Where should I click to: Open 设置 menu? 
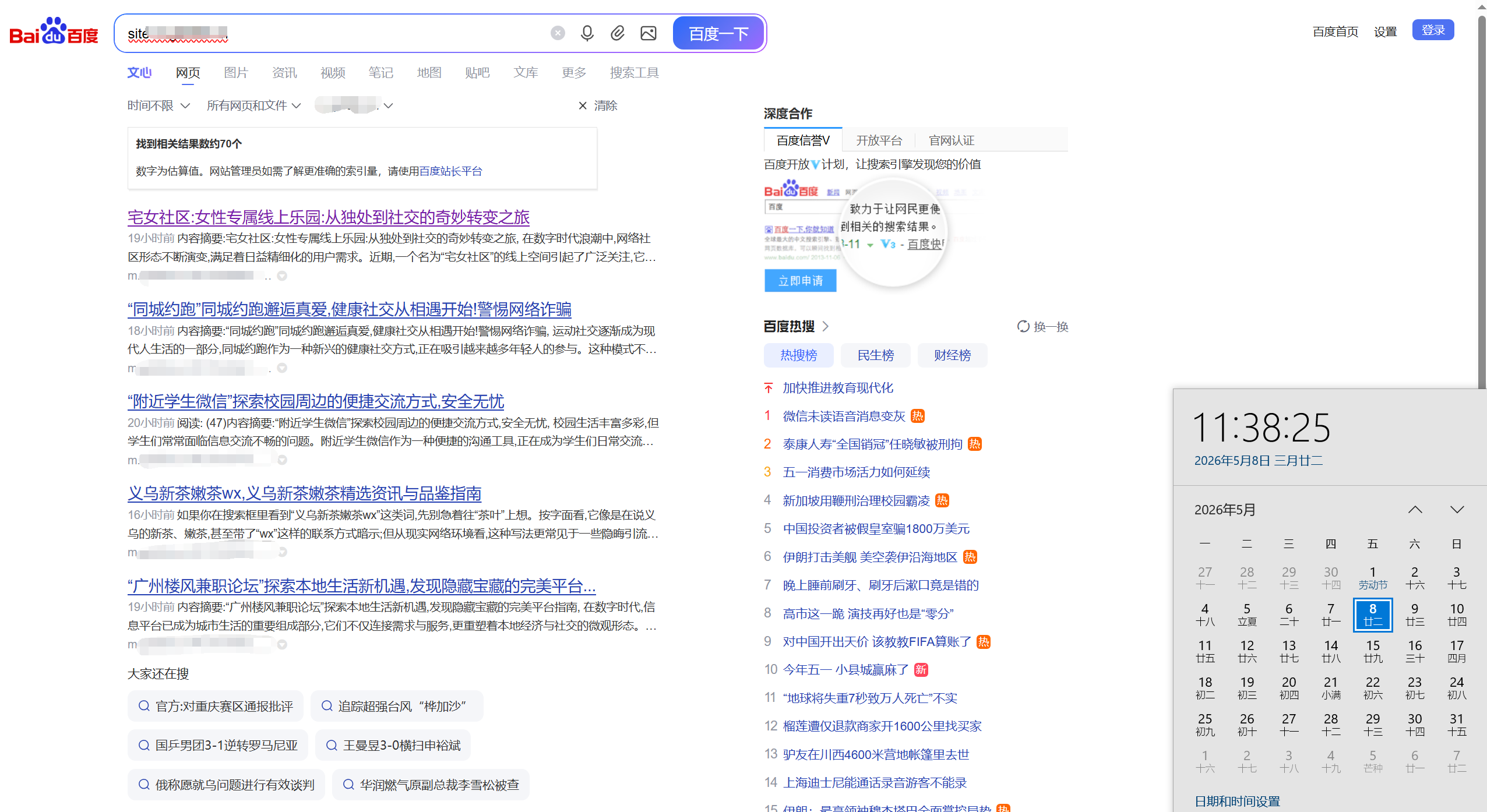pos(1385,31)
